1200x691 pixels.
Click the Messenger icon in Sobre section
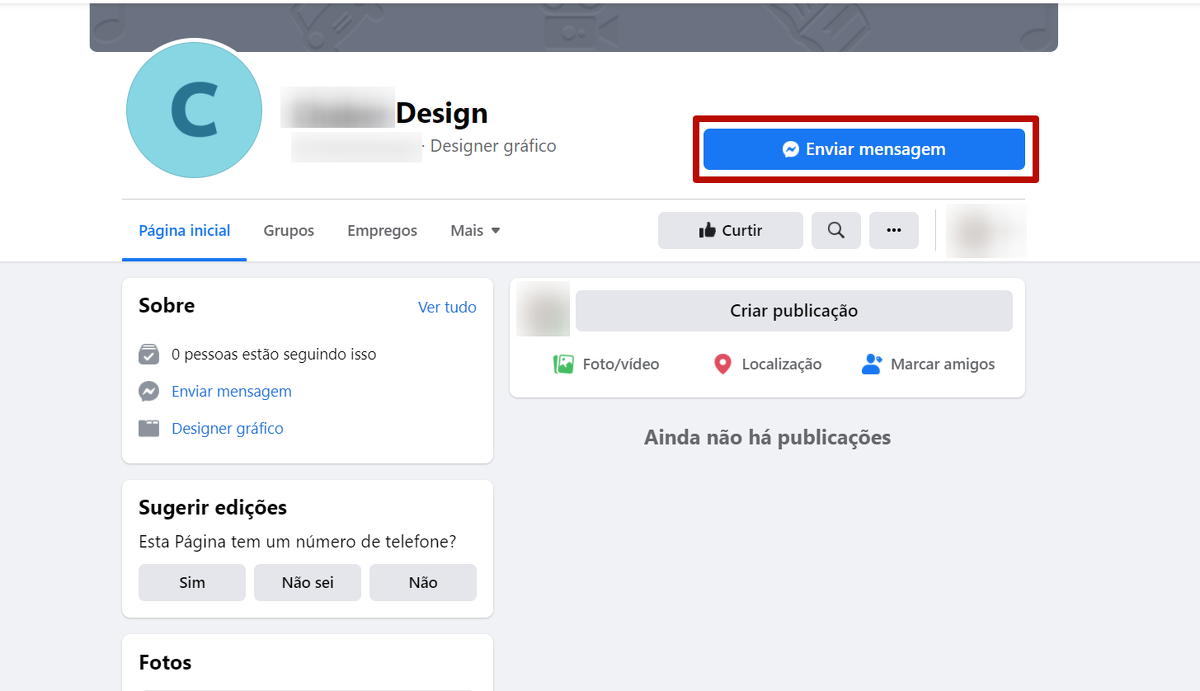(x=149, y=391)
